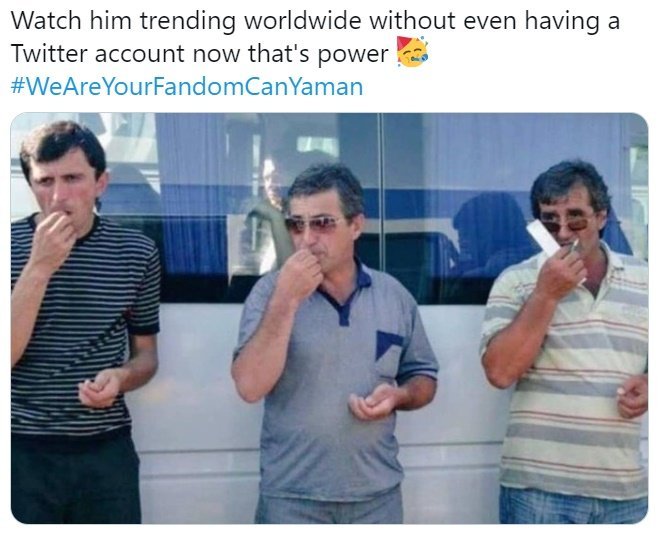Open the #WeAreYourFandomCanYaman hashtag link
The image size is (665, 538).
(187, 87)
